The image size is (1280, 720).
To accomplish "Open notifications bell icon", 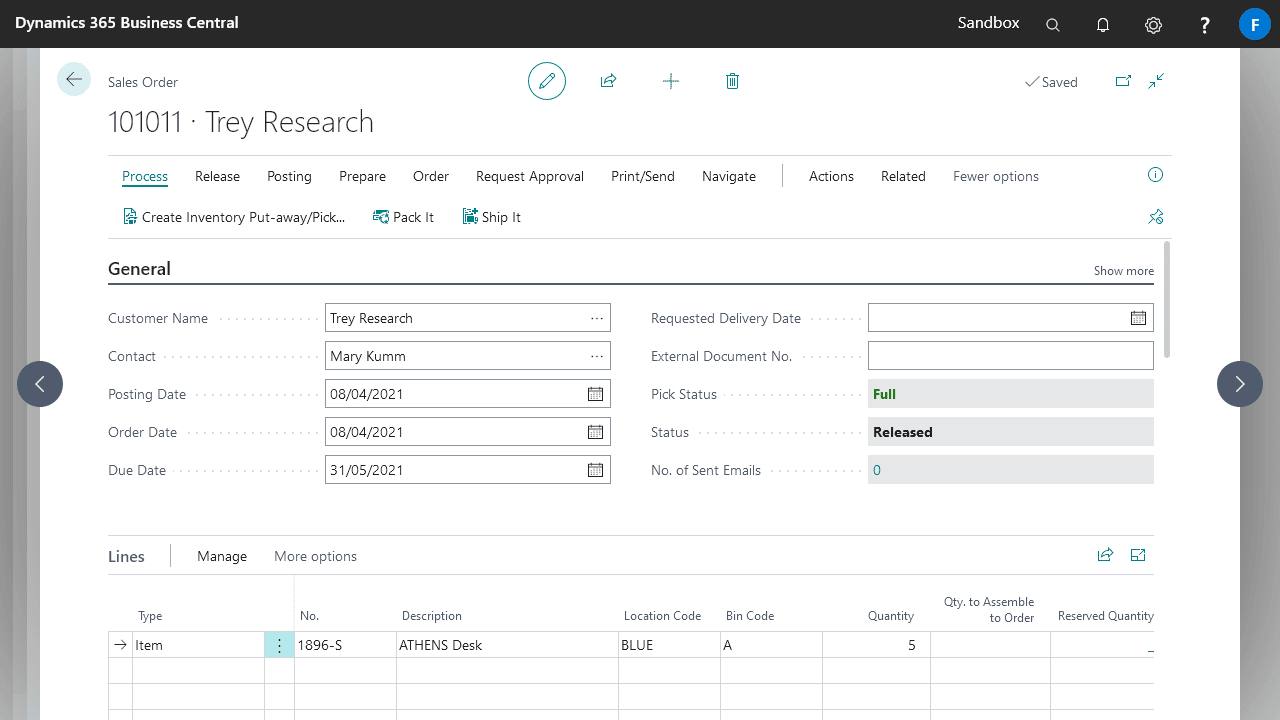I will pyautogui.click(x=1103, y=25).
